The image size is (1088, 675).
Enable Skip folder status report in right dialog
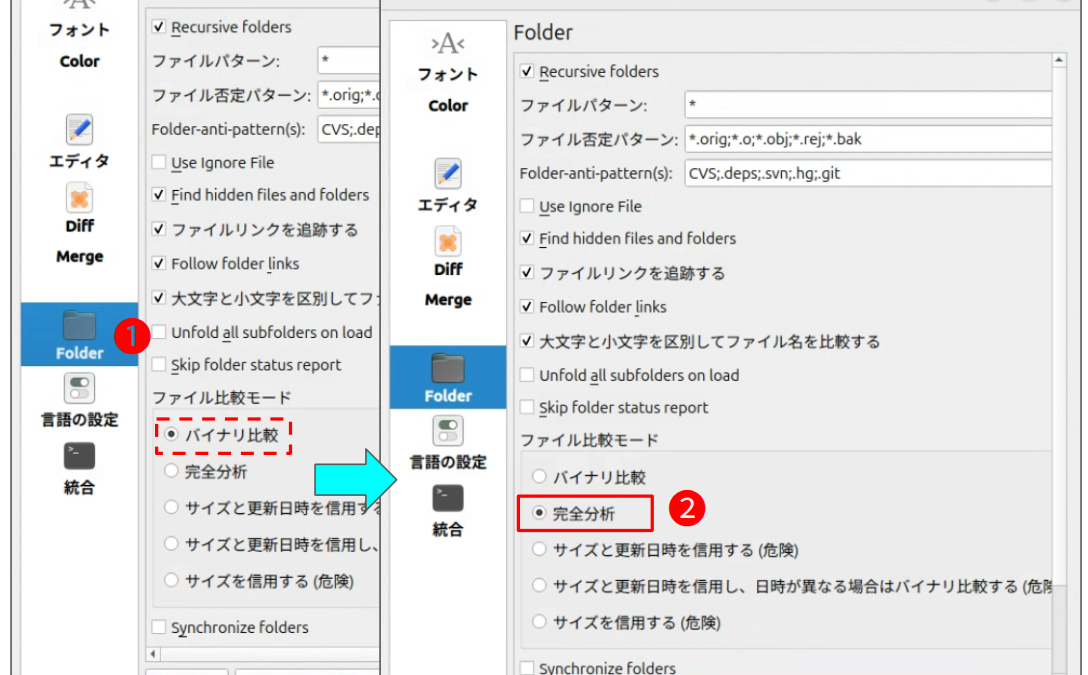pos(527,408)
